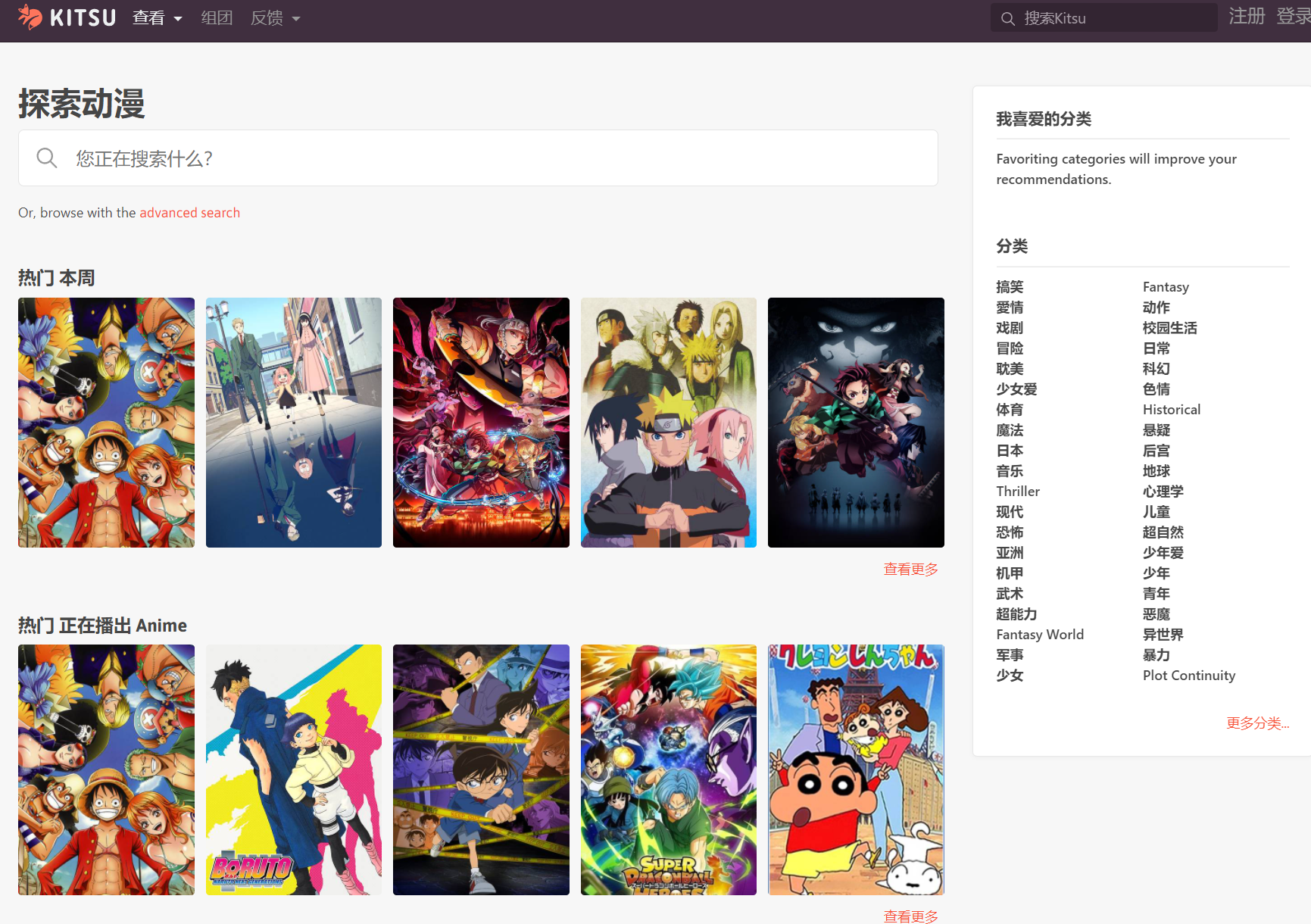Click 查看更多 under 热门 本周
Viewport: 1311px width, 924px height.
(x=910, y=569)
